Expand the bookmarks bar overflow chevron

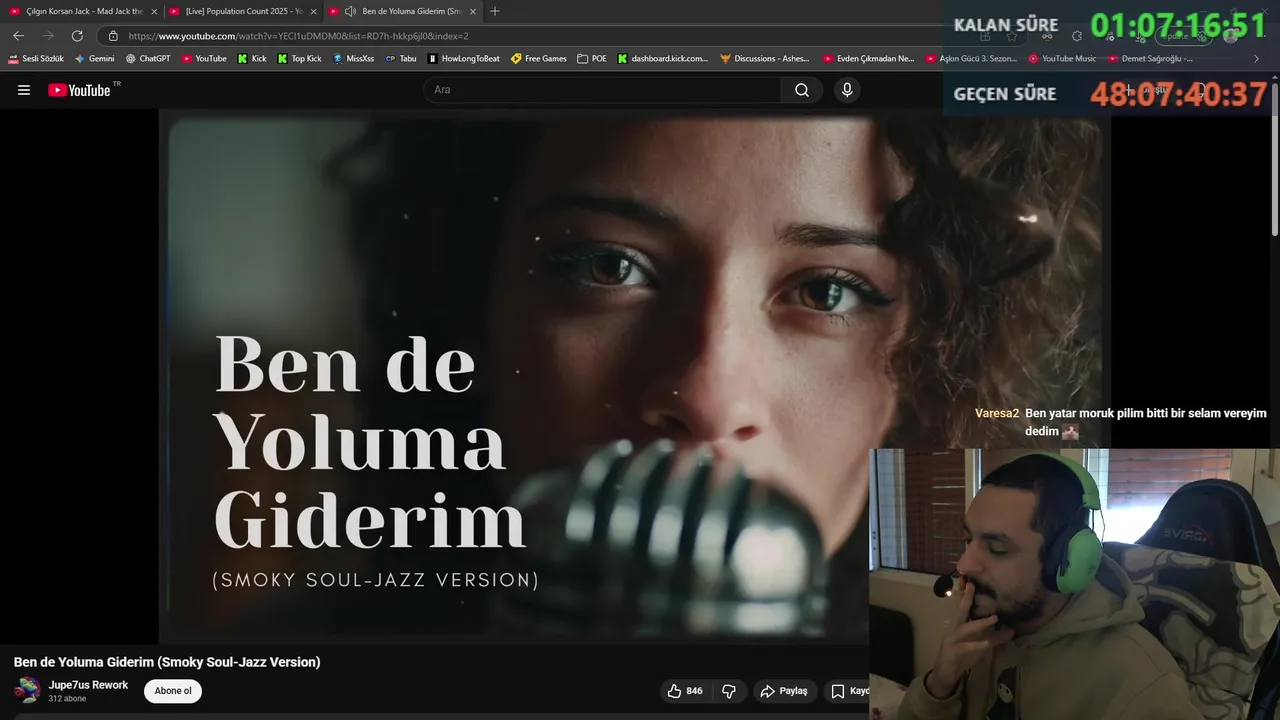coord(1257,59)
